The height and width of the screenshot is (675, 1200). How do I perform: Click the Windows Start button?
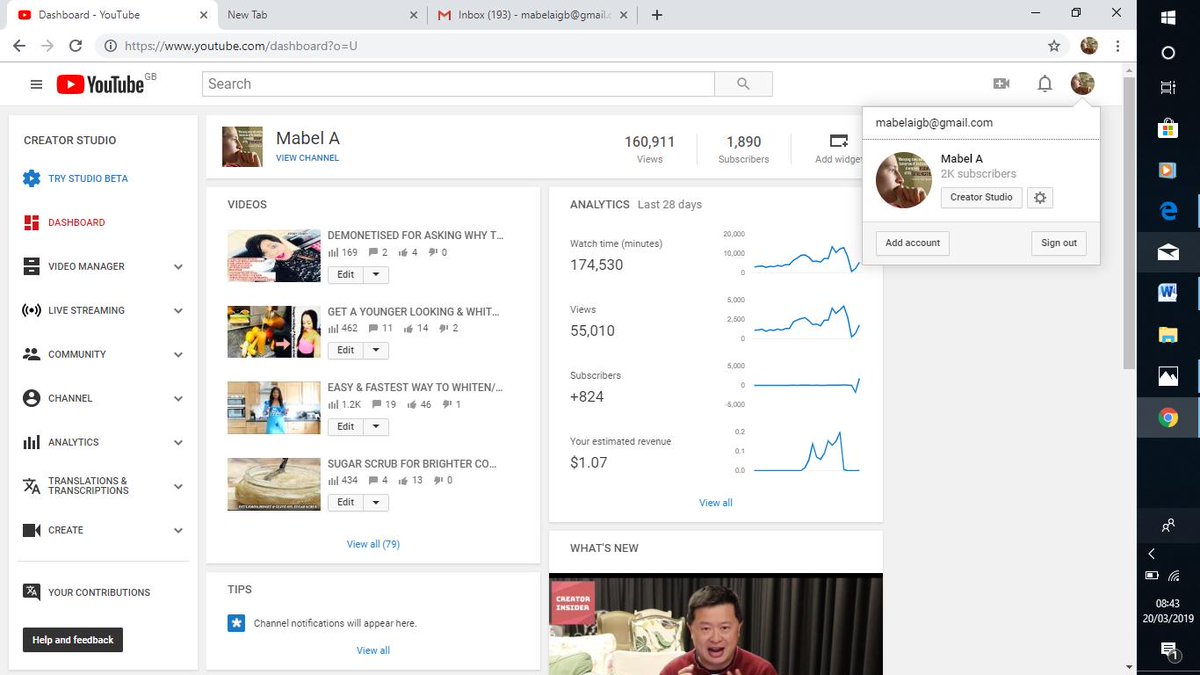point(1168,17)
